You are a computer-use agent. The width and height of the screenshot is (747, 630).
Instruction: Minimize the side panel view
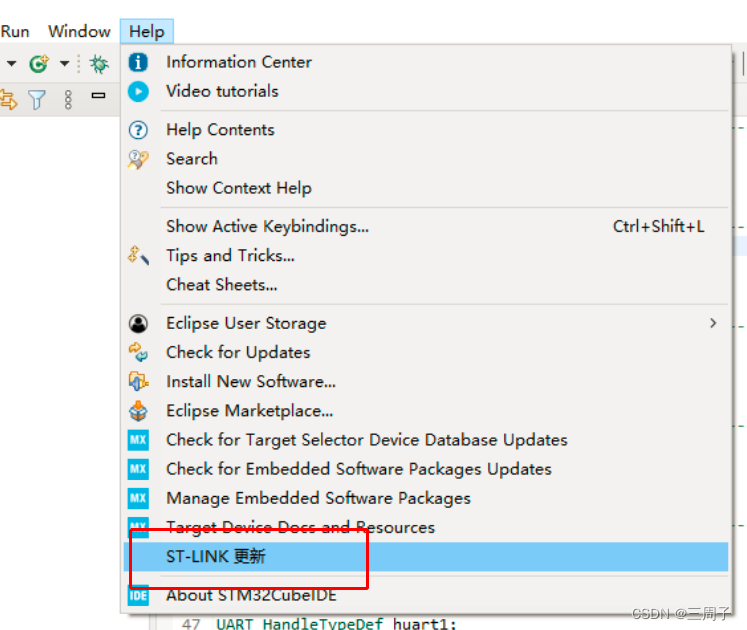[x=99, y=95]
